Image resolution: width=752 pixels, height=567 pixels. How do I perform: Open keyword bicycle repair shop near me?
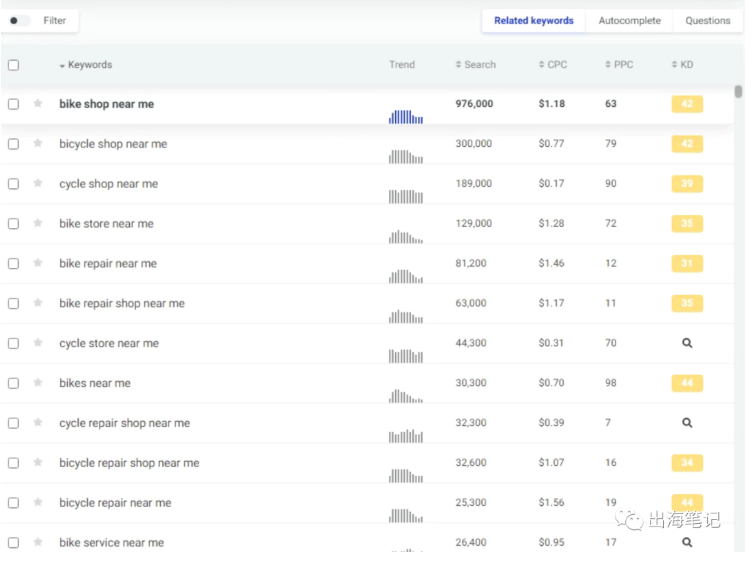[x=129, y=463]
